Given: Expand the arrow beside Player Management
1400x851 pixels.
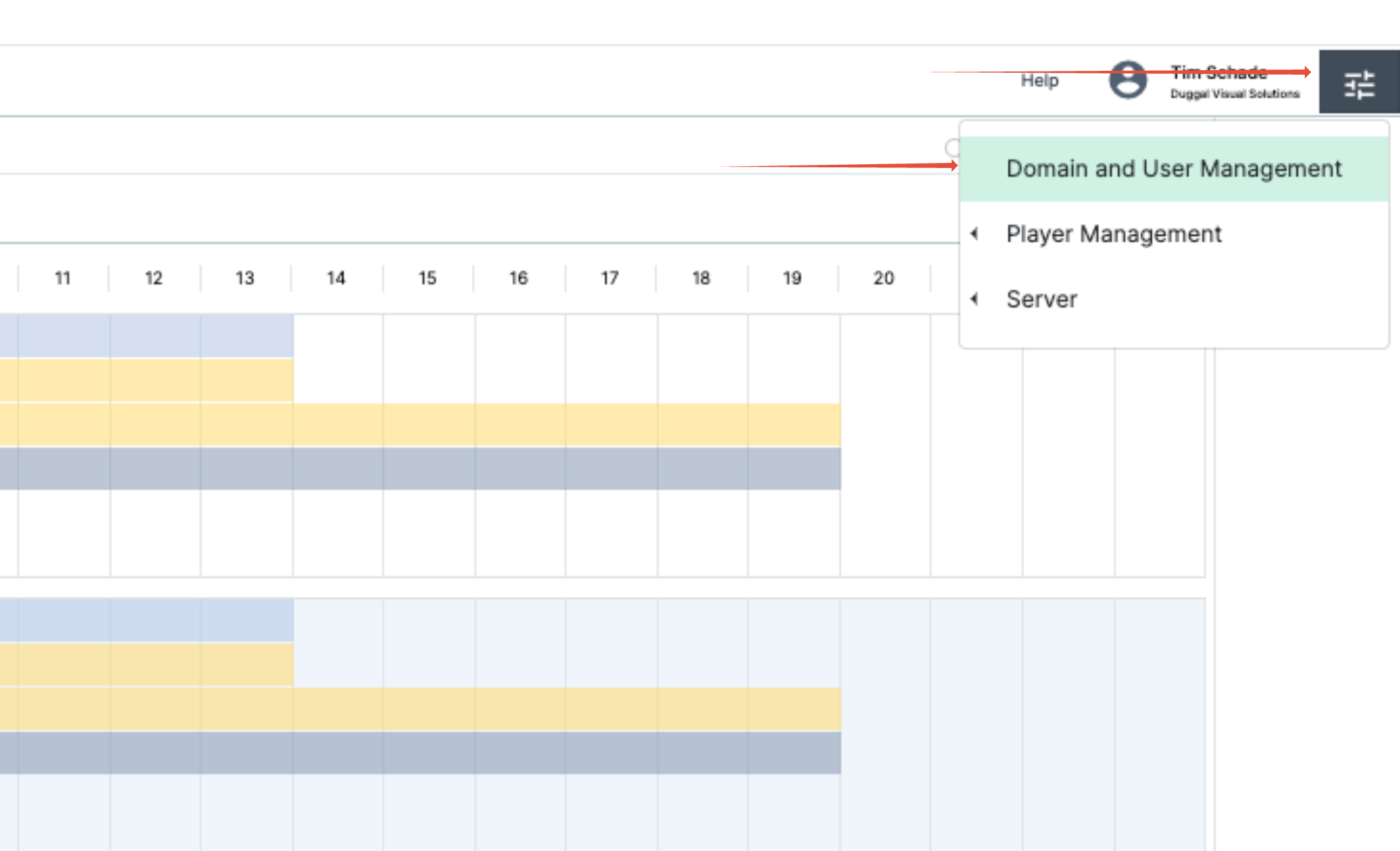Looking at the screenshot, I should 975,234.
